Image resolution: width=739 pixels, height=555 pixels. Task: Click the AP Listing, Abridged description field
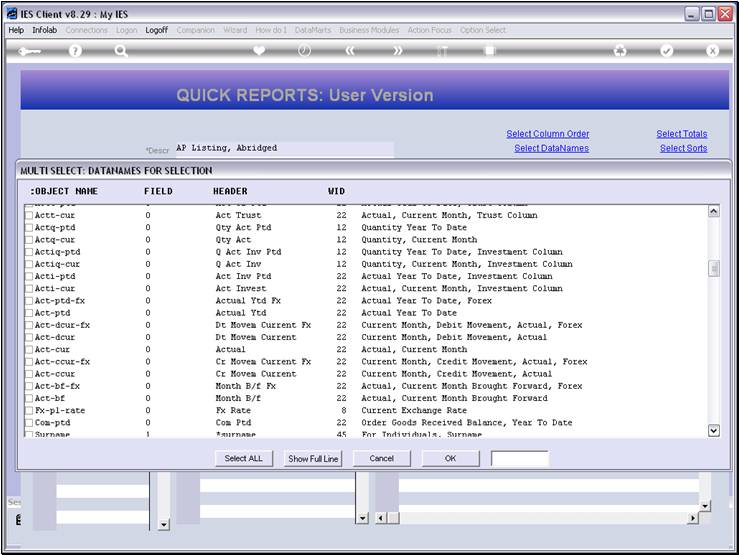[x=284, y=148]
